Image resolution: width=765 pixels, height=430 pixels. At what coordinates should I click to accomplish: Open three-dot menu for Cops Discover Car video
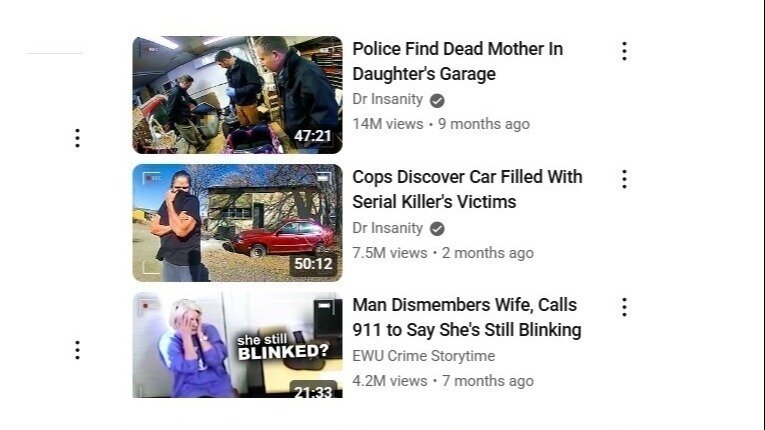(x=624, y=179)
